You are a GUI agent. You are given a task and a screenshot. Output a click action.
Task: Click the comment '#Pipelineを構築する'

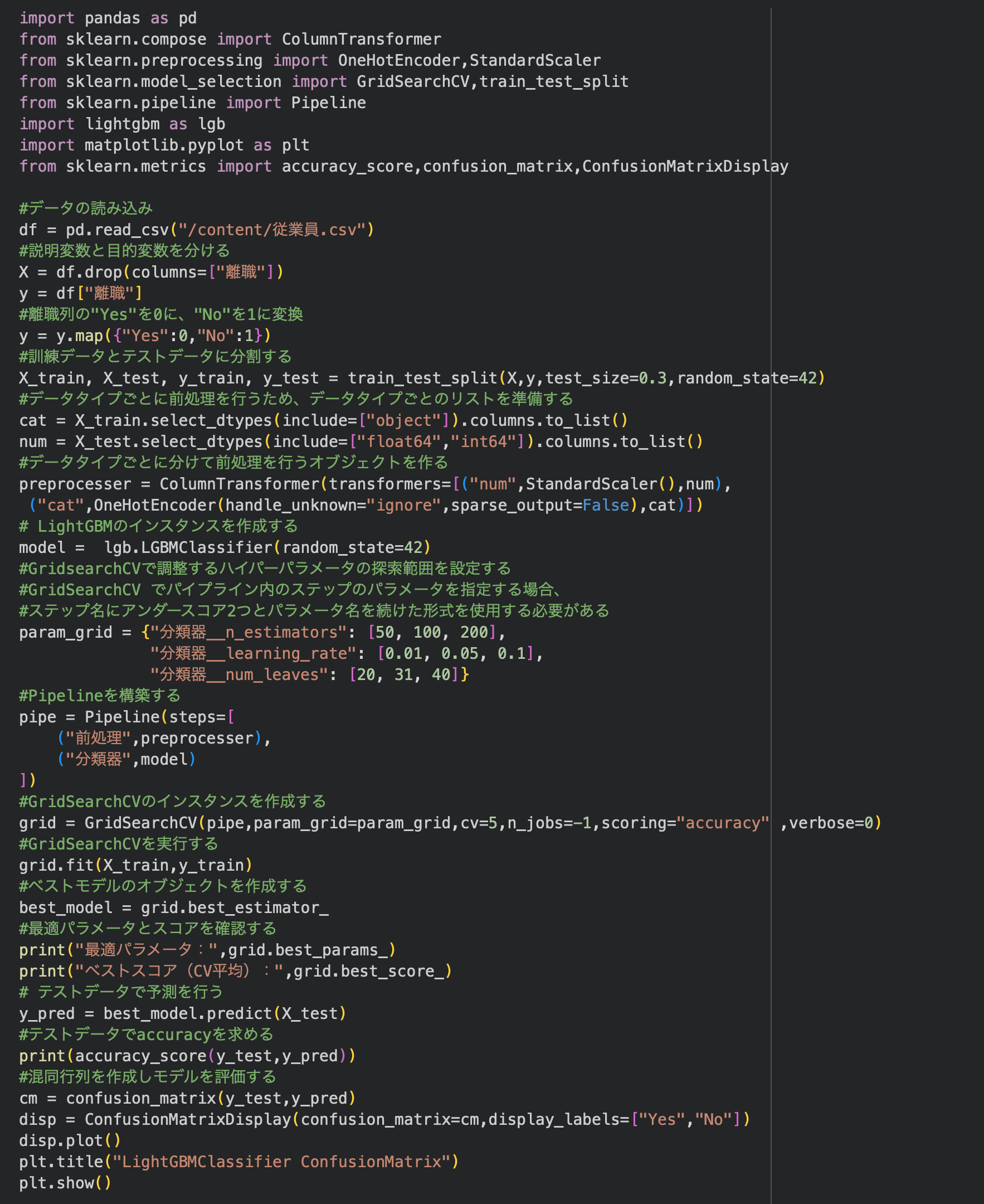100,695
